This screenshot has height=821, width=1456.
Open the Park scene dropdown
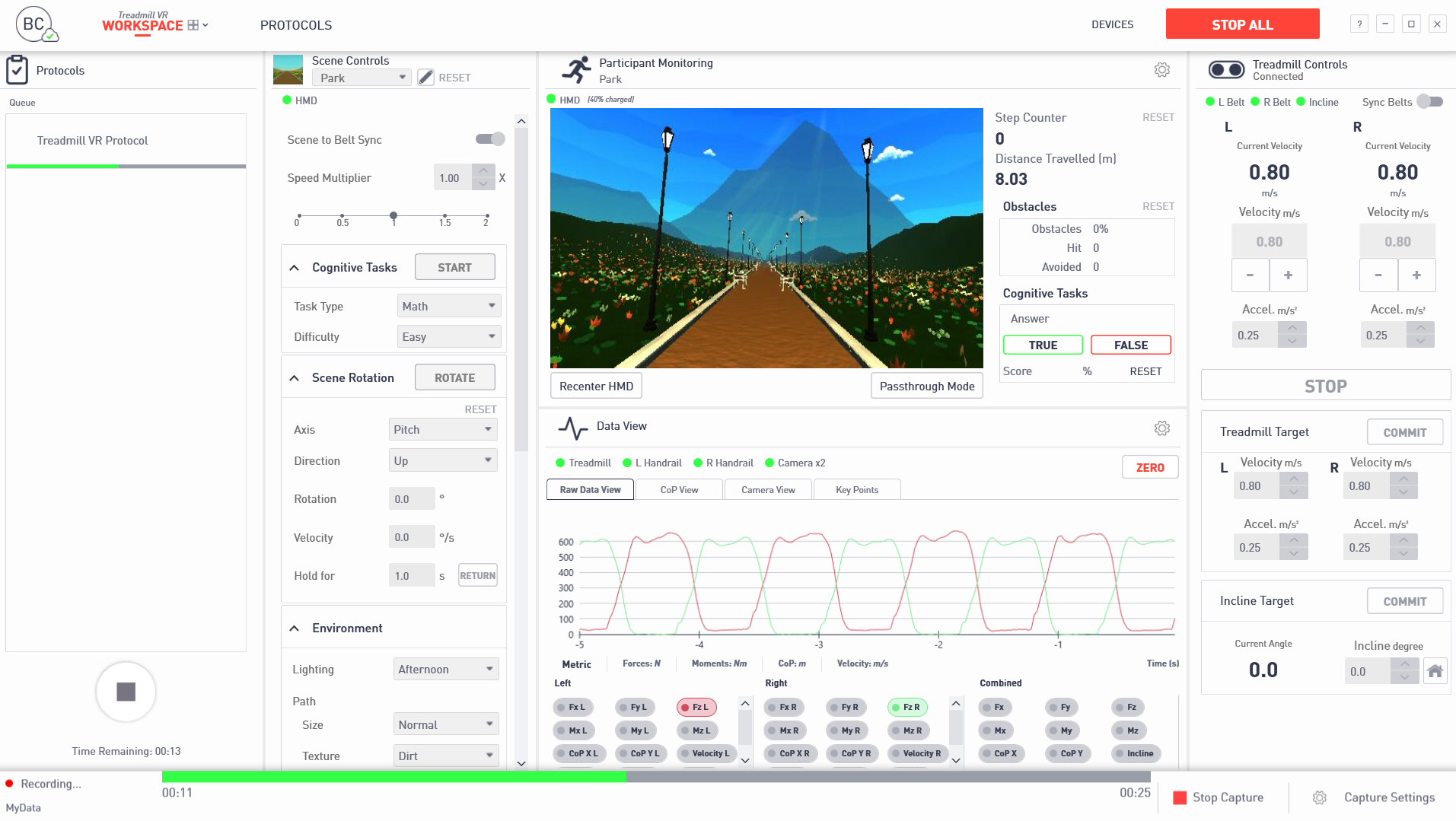(x=361, y=77)
